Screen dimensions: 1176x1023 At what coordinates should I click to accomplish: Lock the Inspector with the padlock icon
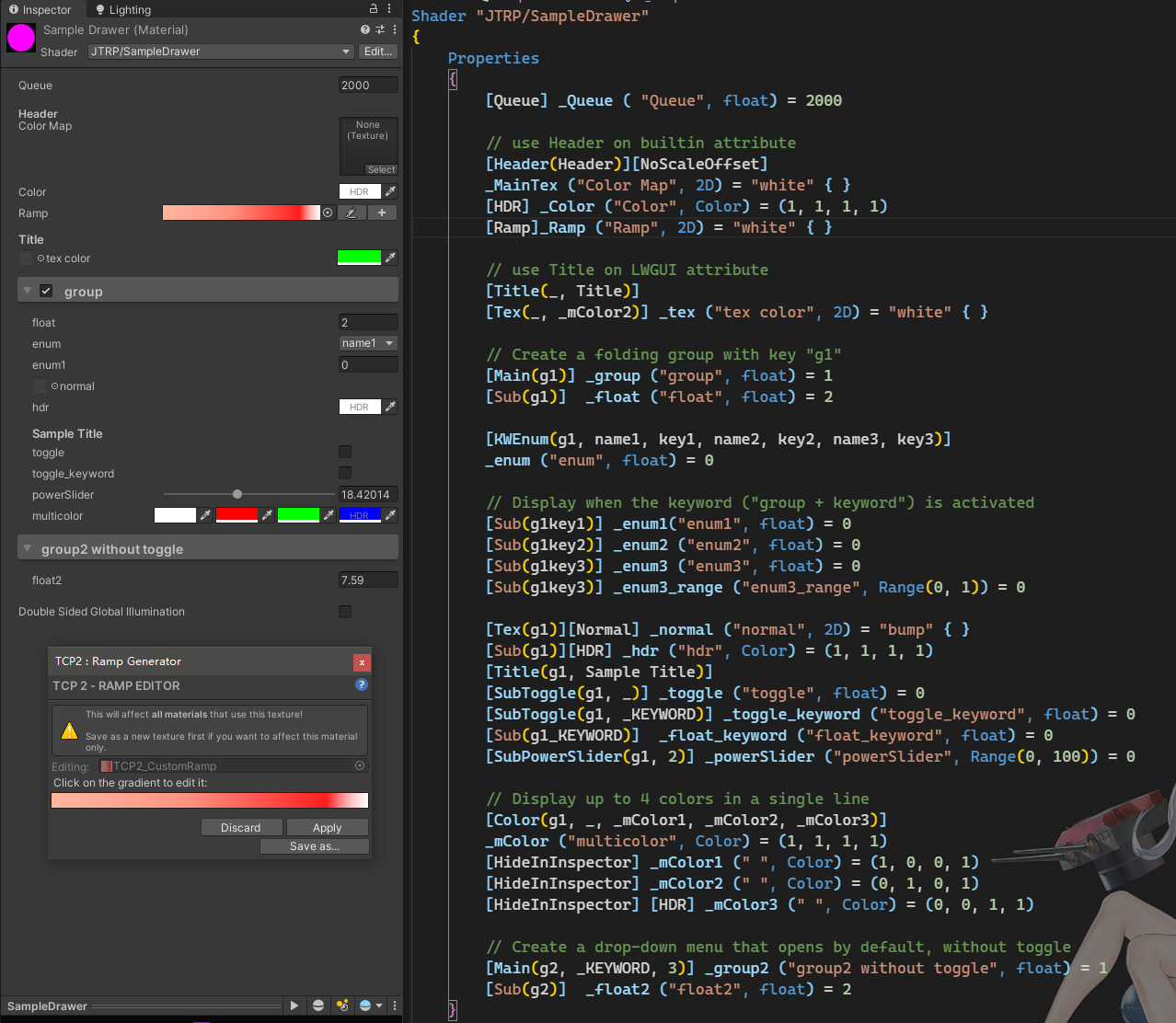[x=374, y=8]
